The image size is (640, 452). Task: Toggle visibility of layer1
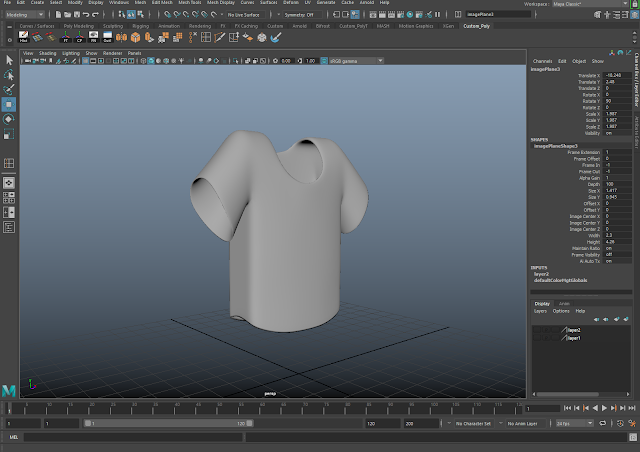[536, 338]
